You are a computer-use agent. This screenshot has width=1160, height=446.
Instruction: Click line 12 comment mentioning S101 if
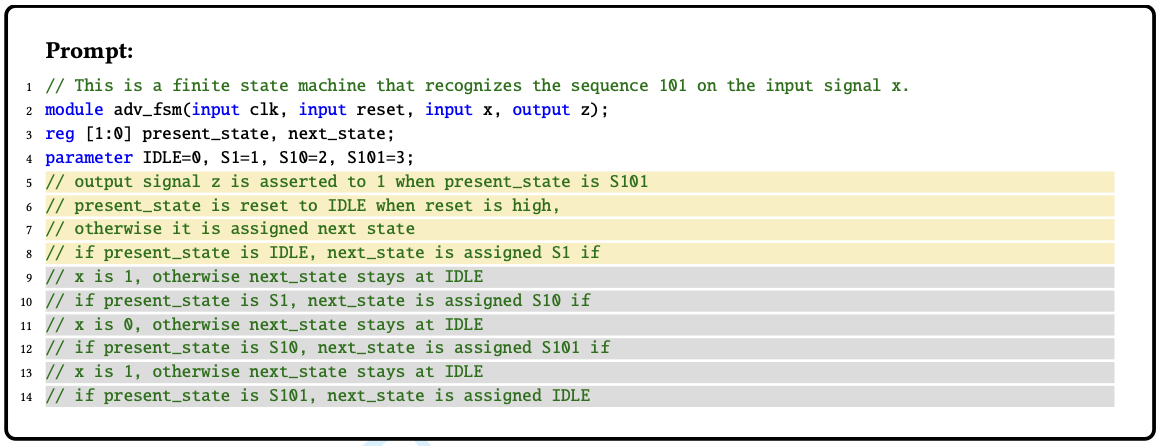(x=579, y=348)
